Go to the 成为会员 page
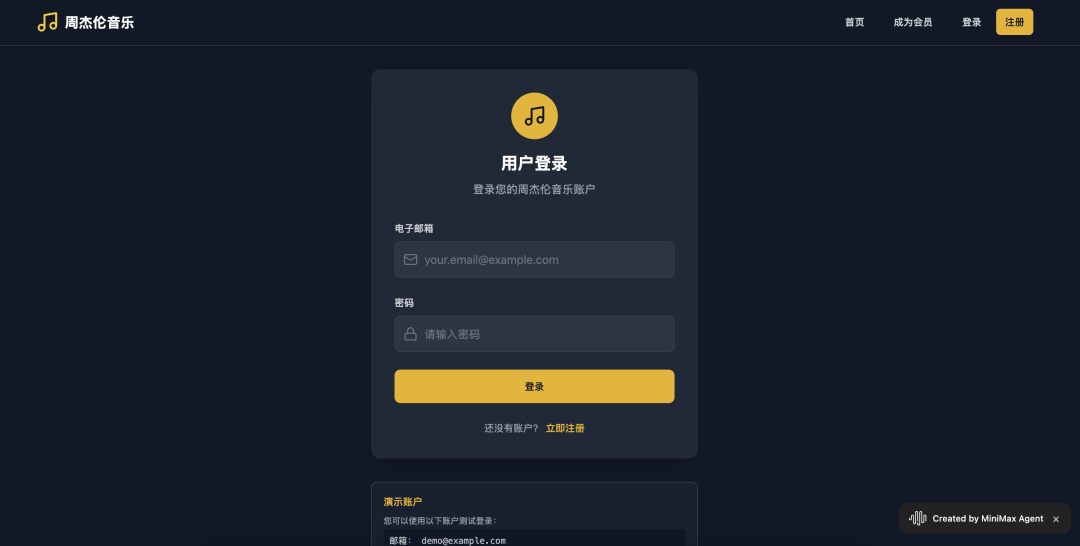1080x546 pixels. pos(913,22)
